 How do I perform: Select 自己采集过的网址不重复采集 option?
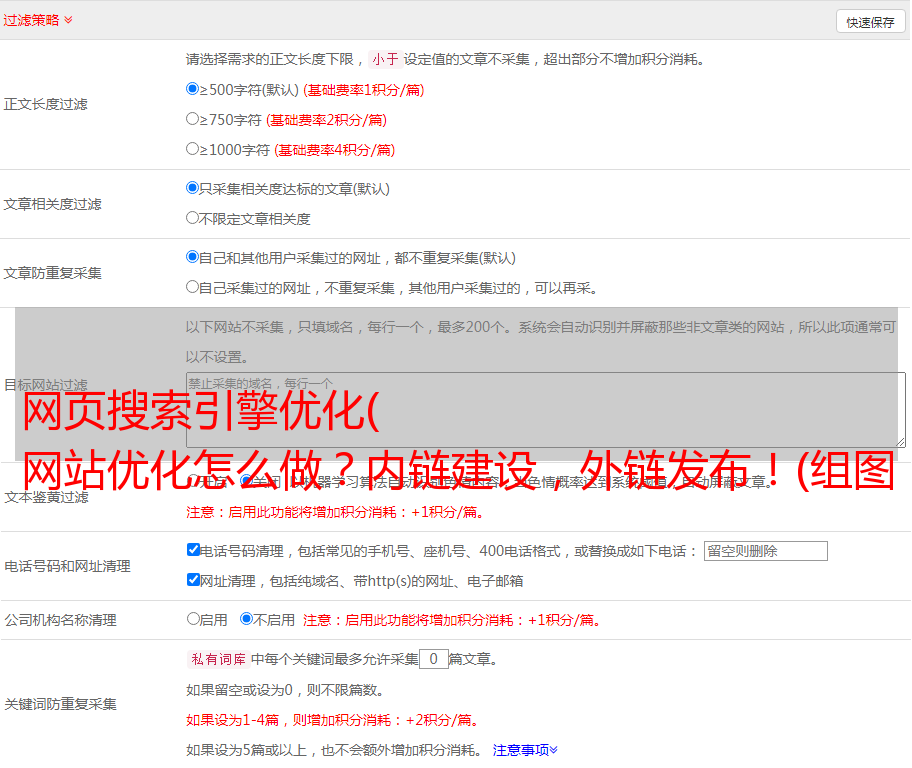[x=192, y=287]
